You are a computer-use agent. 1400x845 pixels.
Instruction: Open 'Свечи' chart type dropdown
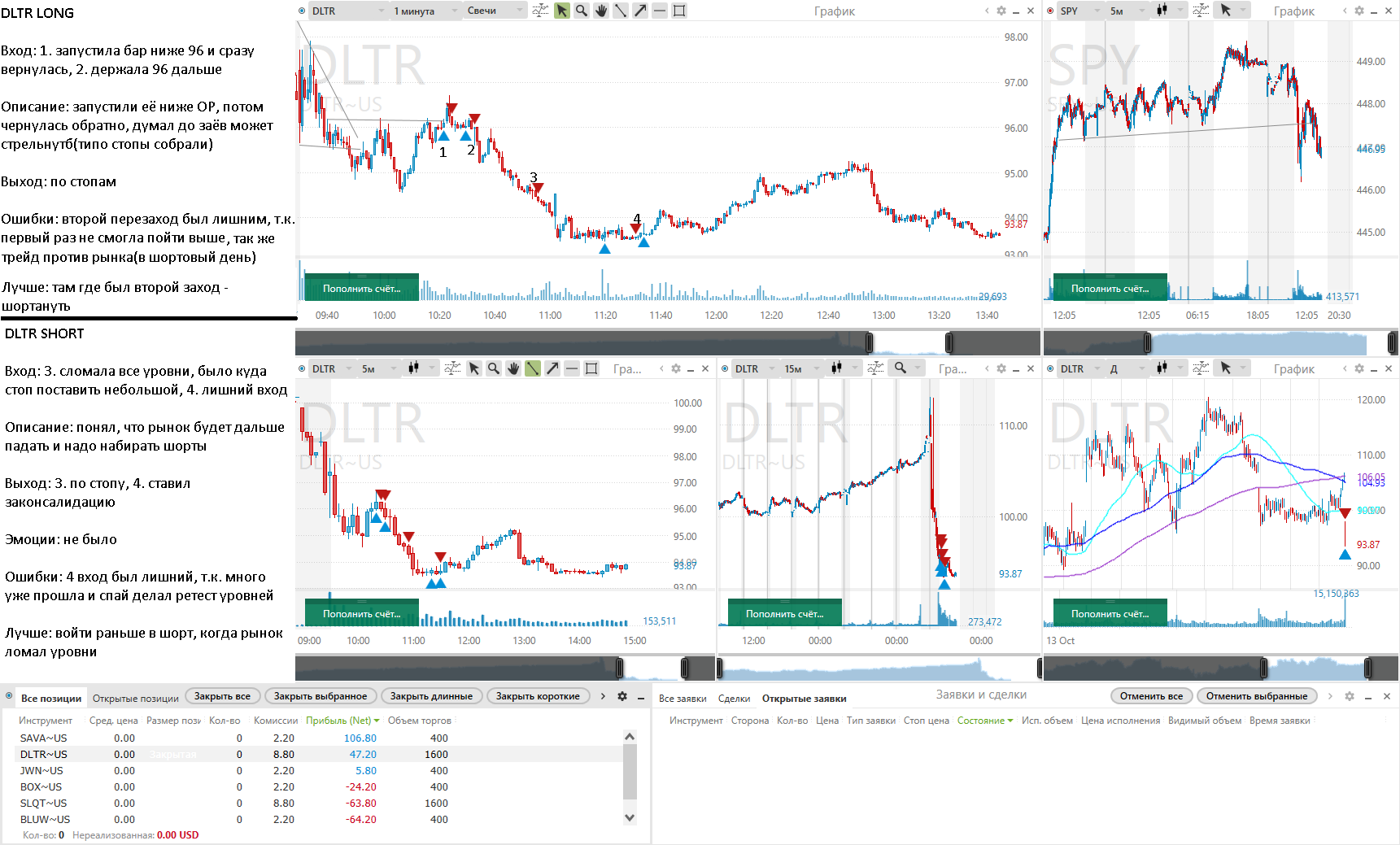coord(495,11)
